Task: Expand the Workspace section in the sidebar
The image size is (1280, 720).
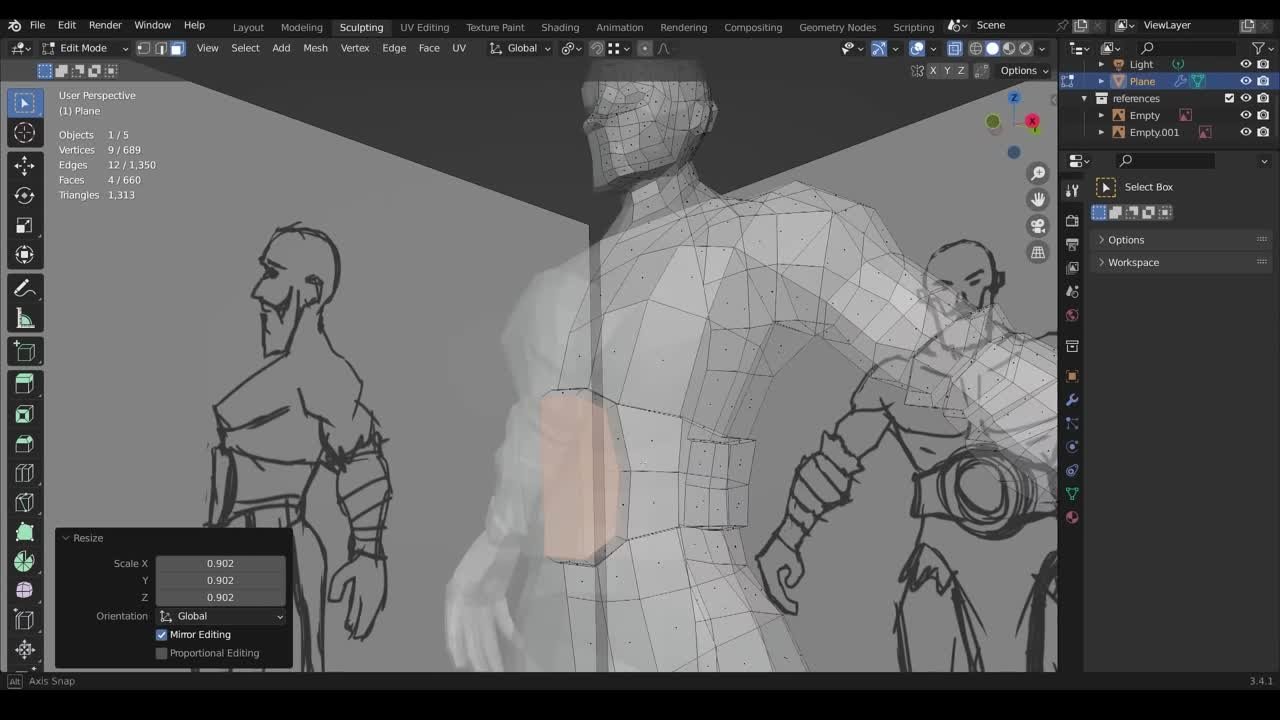Action: coord(1133,262)
